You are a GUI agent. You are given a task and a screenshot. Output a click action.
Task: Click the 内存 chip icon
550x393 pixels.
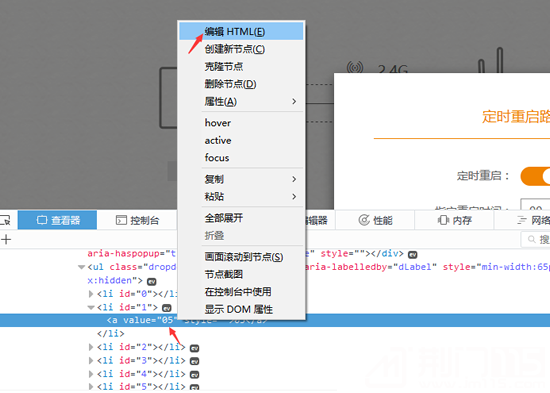(443, 220)
